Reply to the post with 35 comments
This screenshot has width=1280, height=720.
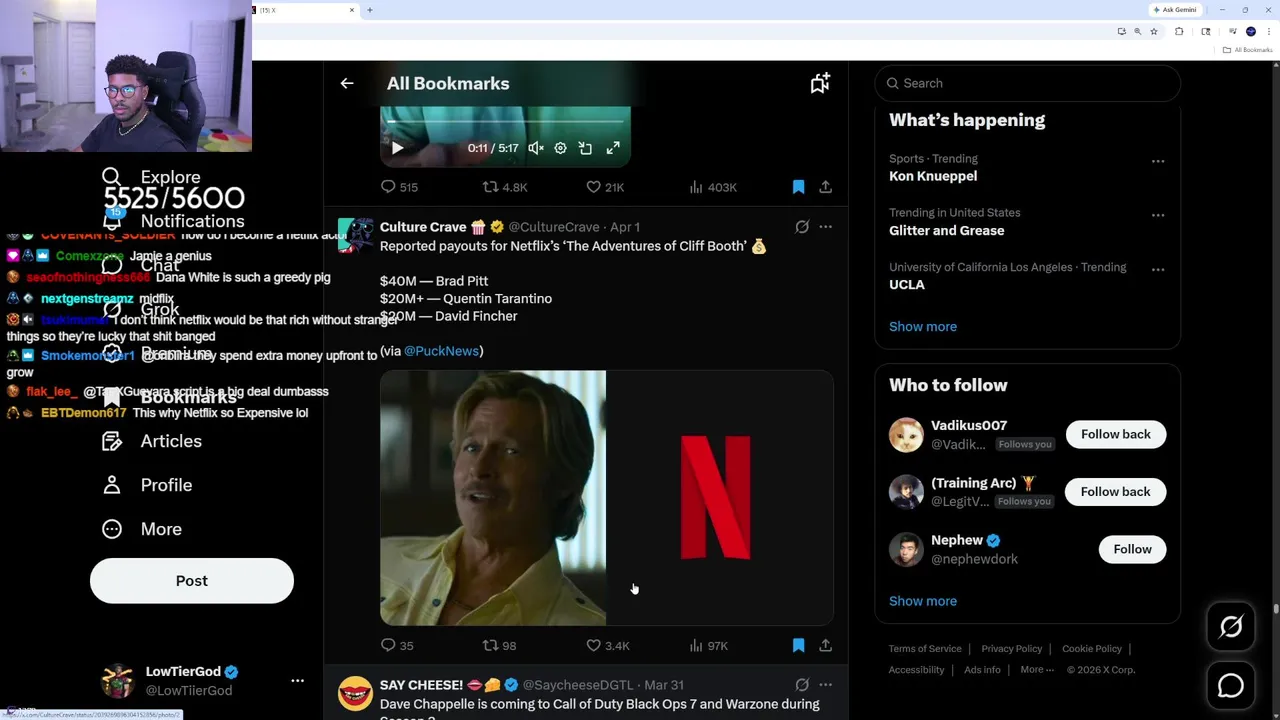tap(397, 646)
